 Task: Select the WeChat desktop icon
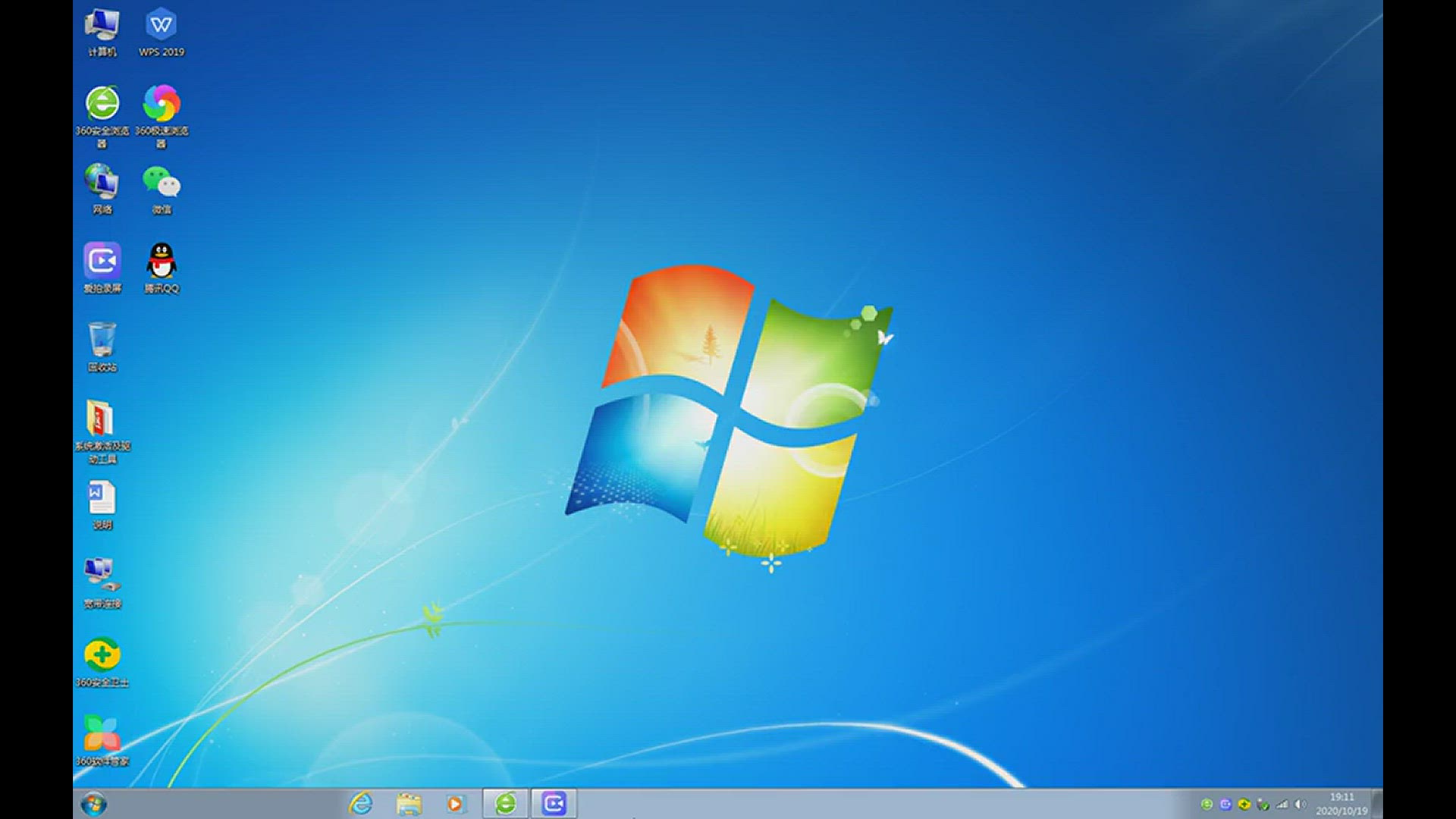(162, 184)
